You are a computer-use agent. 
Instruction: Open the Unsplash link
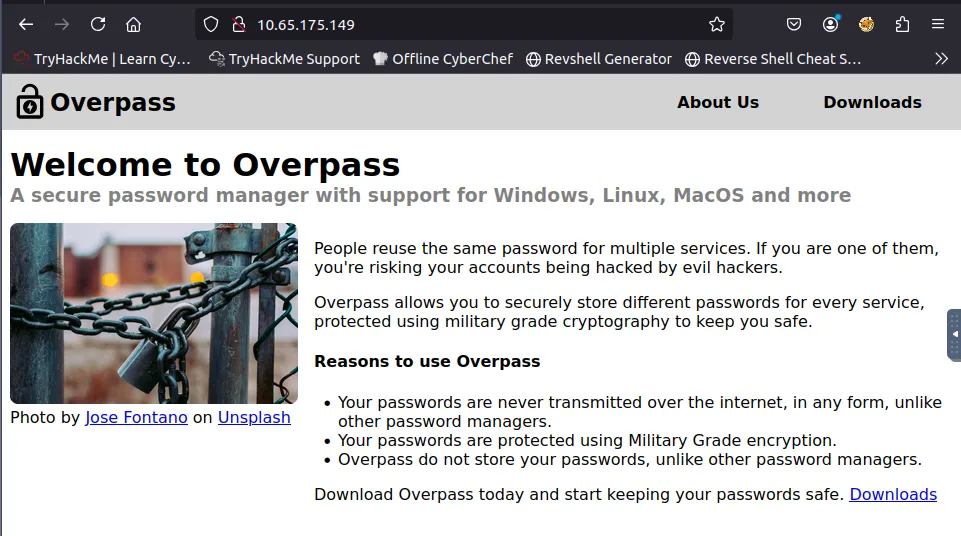click(254, 417)
